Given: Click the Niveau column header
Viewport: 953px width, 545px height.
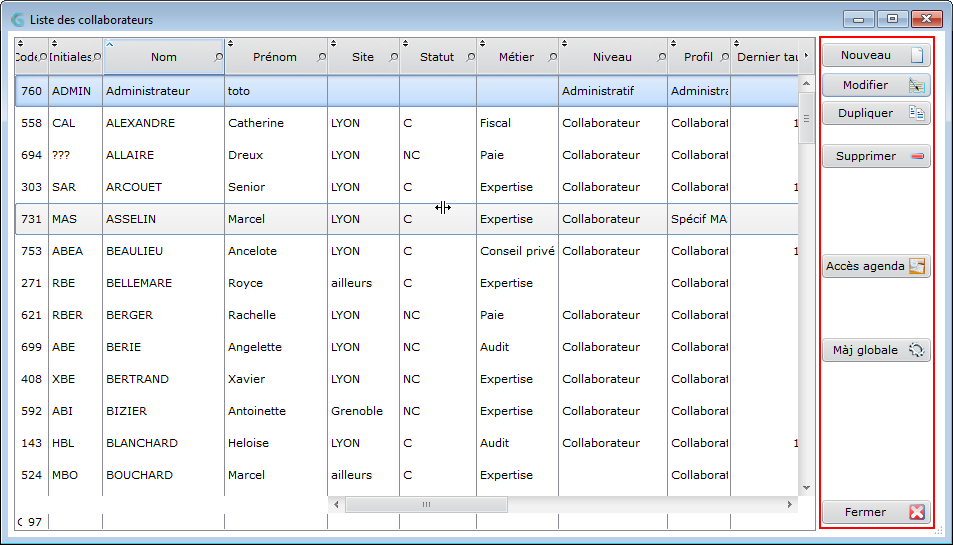Looking at the screenshot, I should (612, 57).
